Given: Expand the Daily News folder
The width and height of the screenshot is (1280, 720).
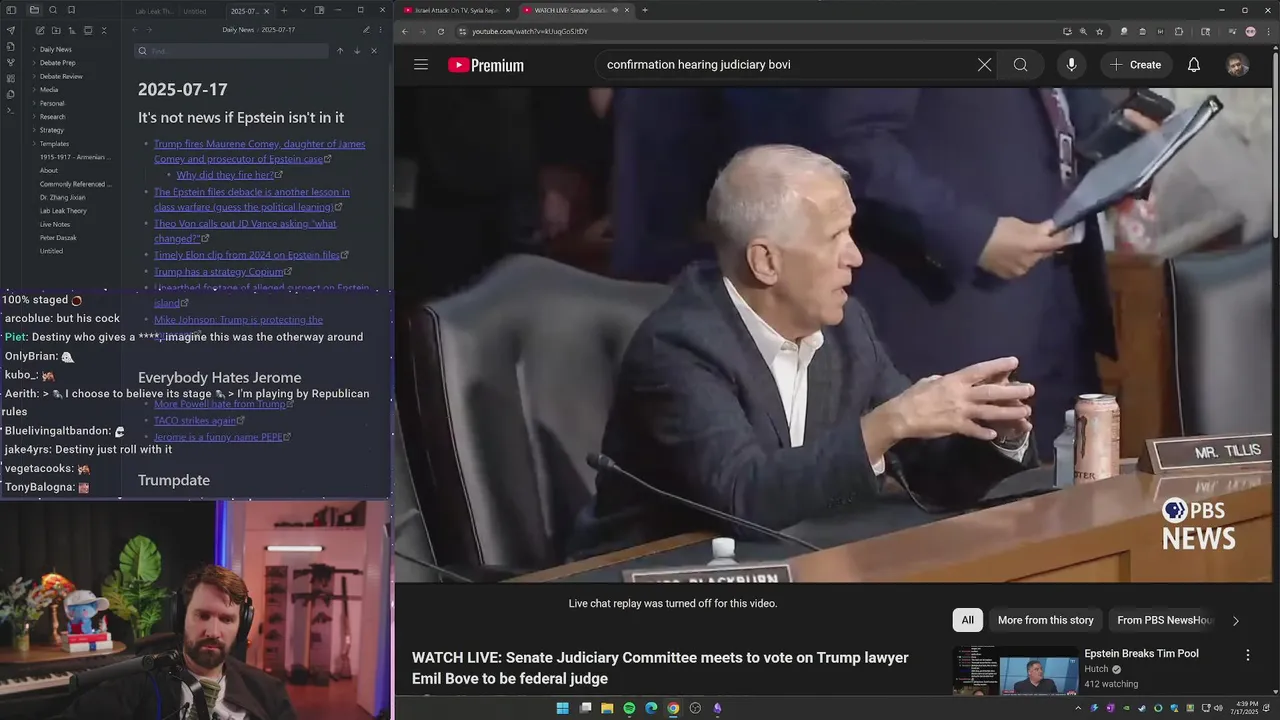Looking at the screenshot, I should pos(56,49).
